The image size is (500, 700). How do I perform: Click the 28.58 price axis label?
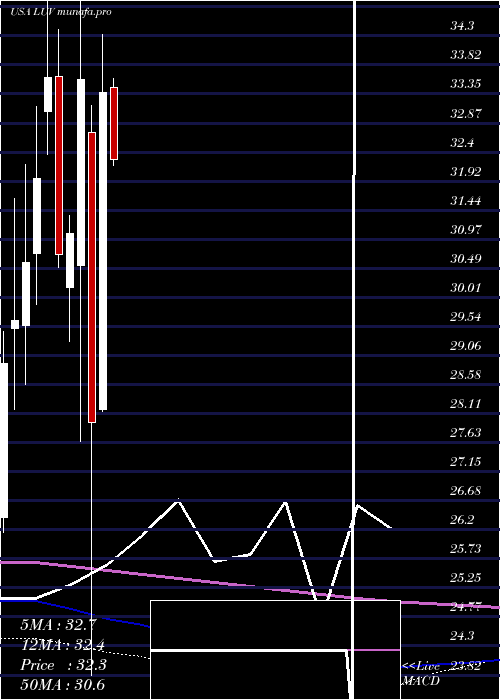click(x=466, y=375)
